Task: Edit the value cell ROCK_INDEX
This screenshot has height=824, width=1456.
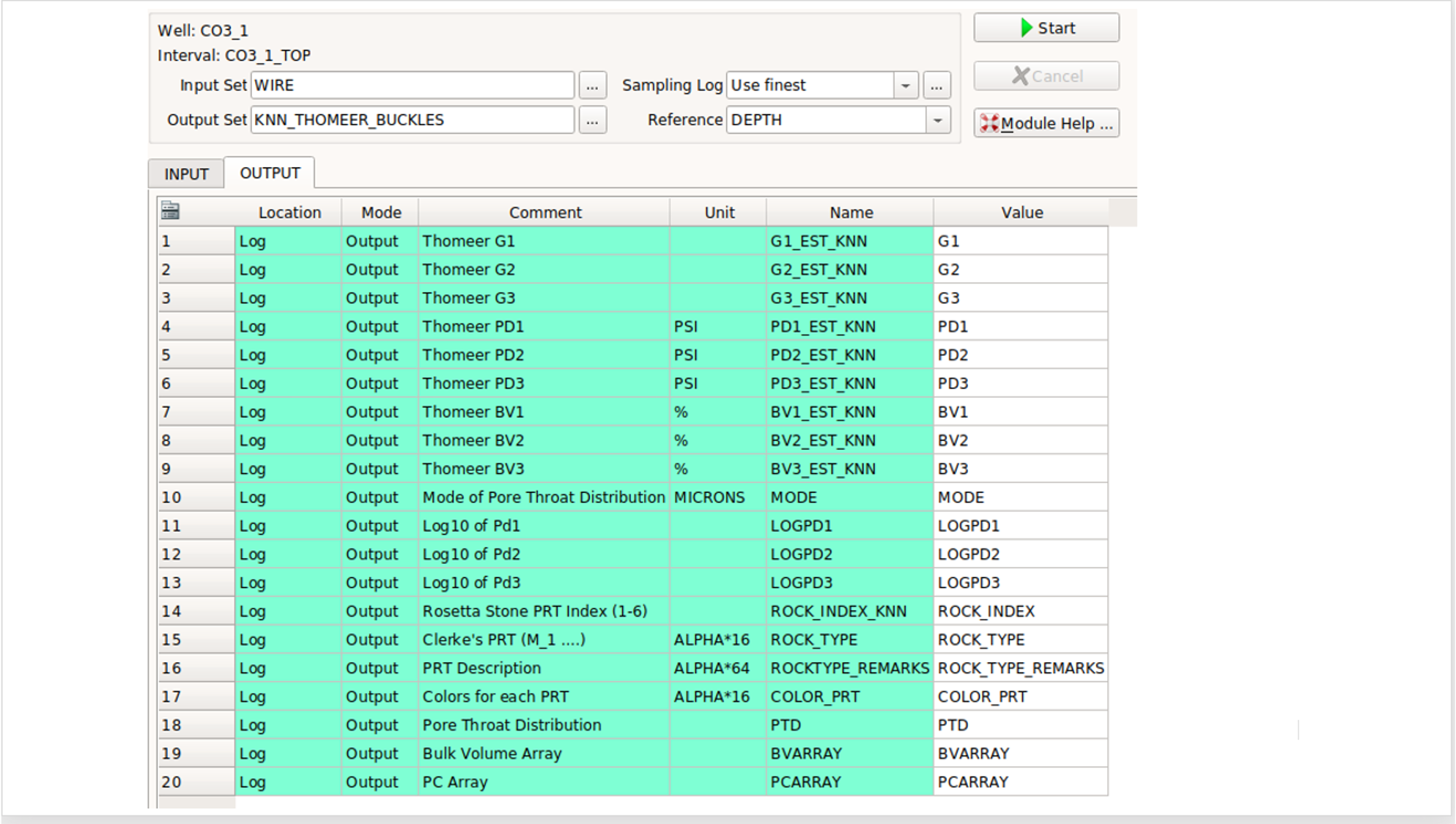Action: (1021, 612)
